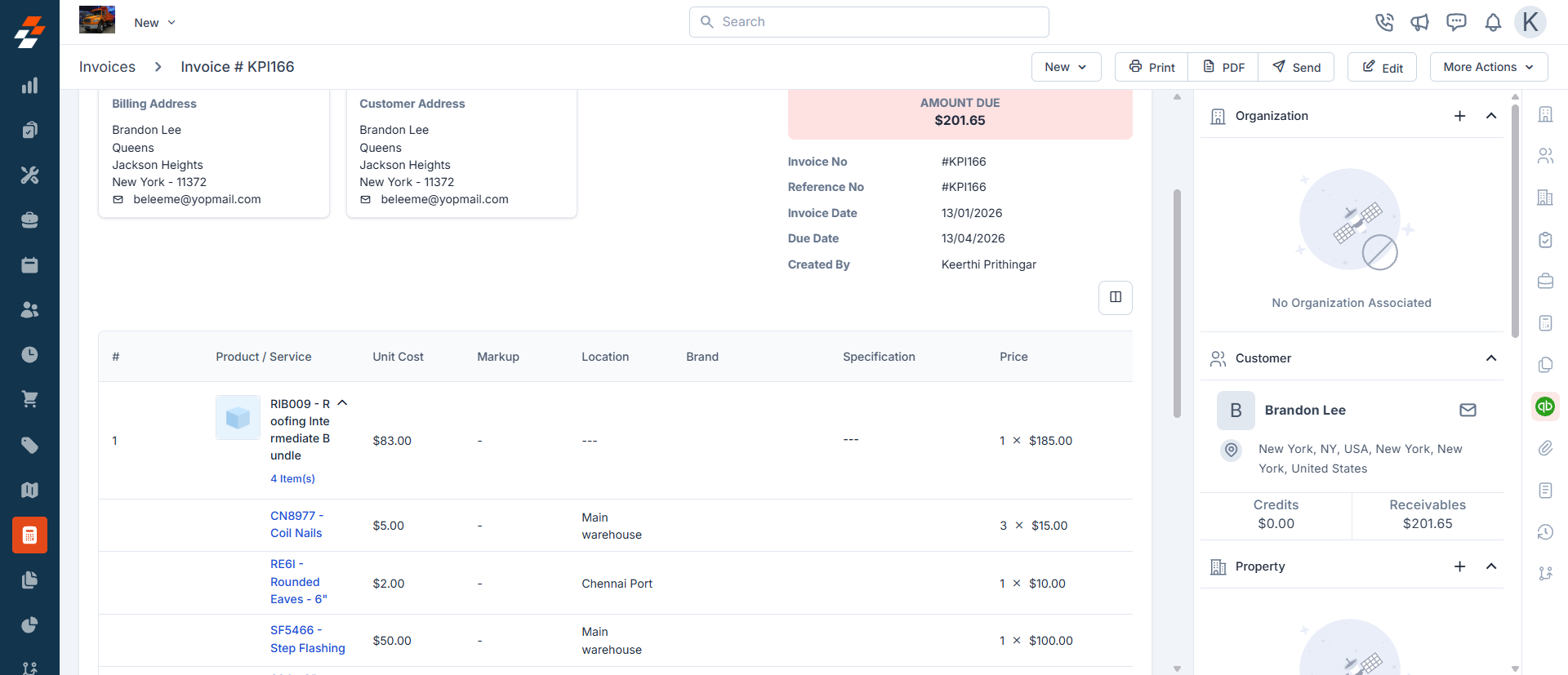
Task: Click the company truck thumbnail
Action: [x=97, y=20]
